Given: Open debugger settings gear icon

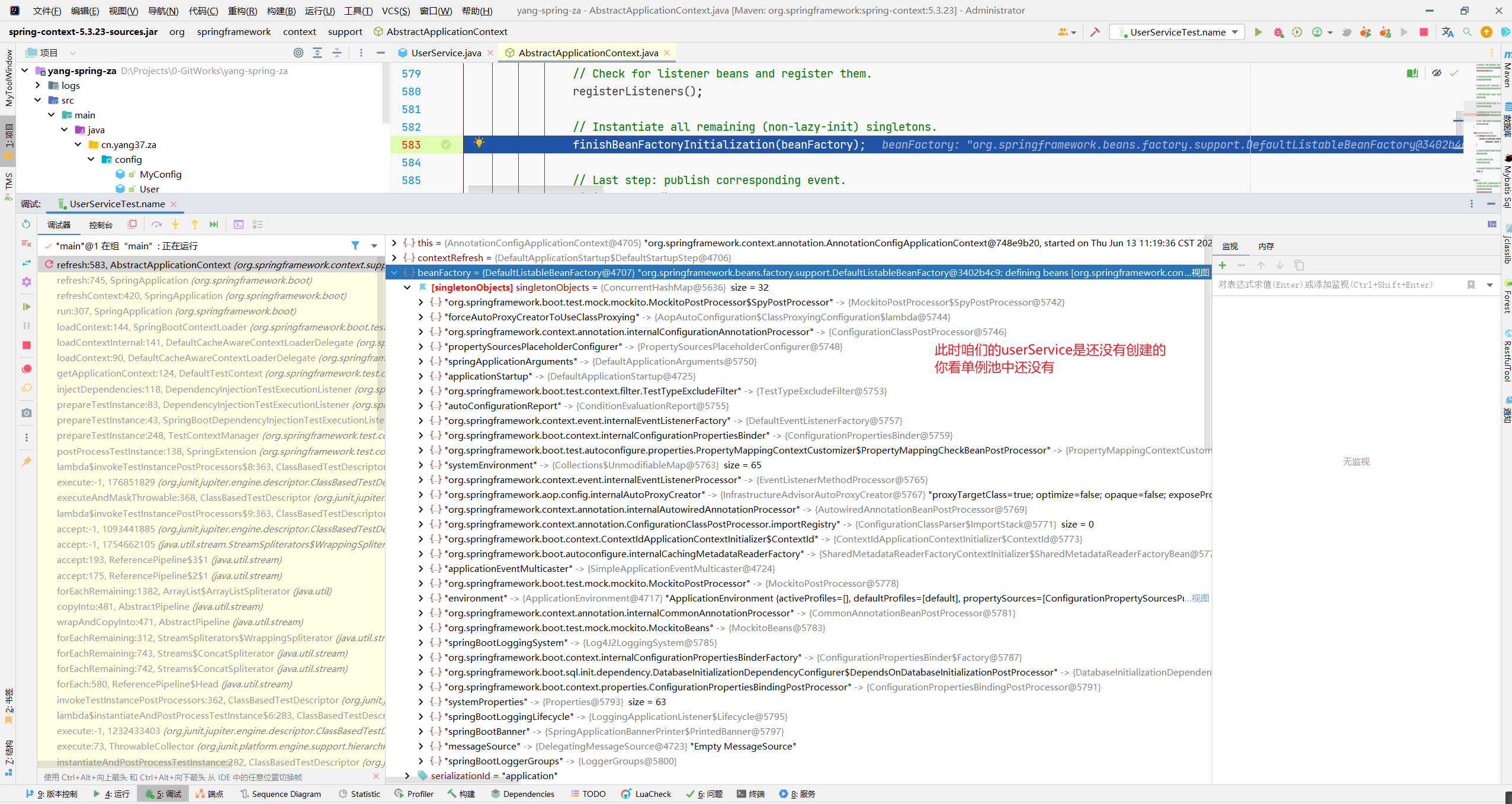Looking at the screenshot, I should pyautogui.click(x=26, y=282).
